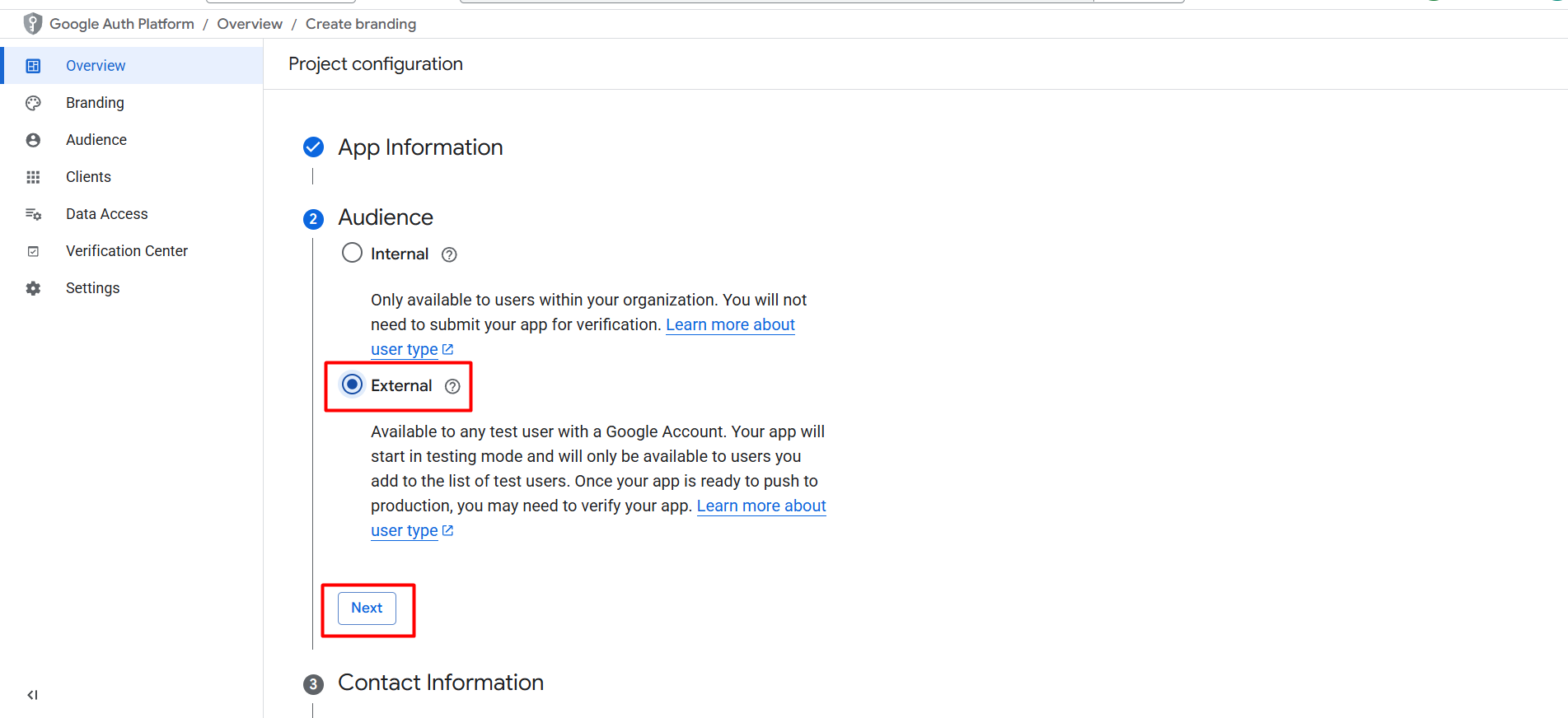Select the External radio button
The width and height of the screenshot is (1568, 718).
coord(352,385)
